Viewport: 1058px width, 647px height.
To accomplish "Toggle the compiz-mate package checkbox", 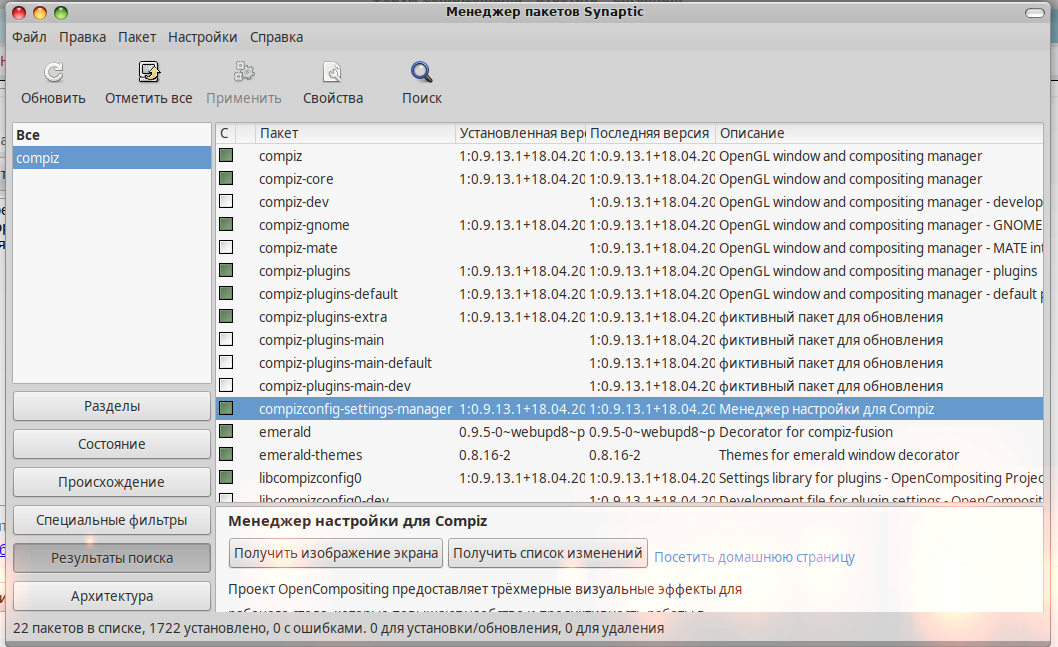I will pos(226,248).
